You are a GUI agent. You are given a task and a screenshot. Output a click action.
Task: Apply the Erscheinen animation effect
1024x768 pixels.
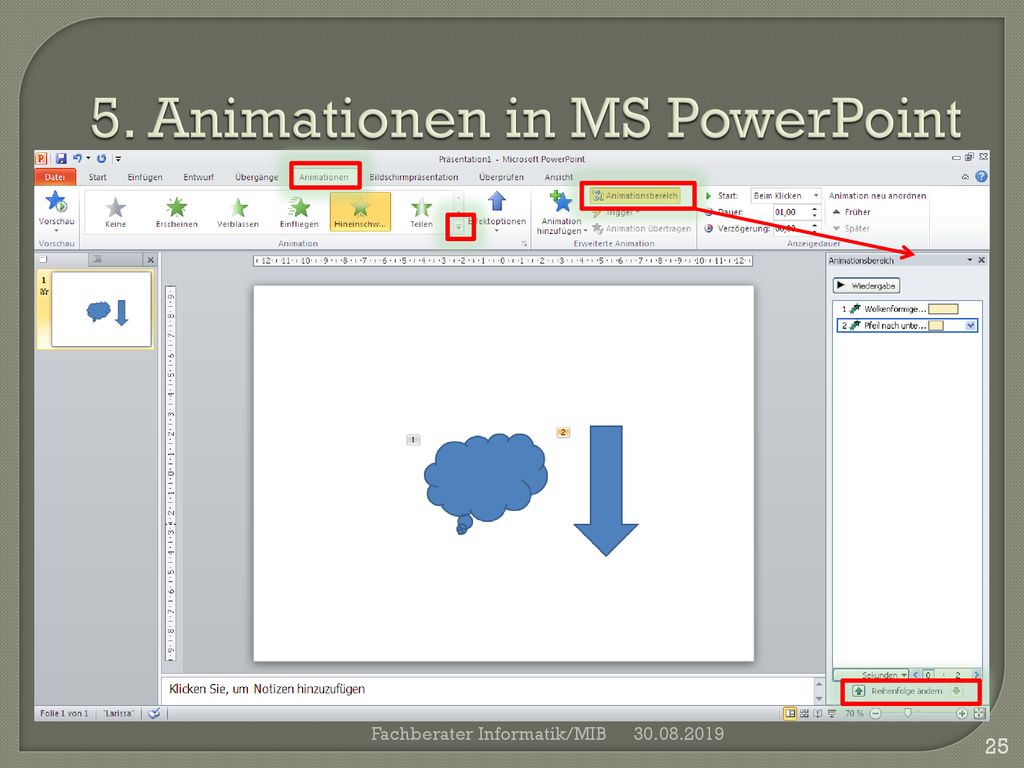176,212
